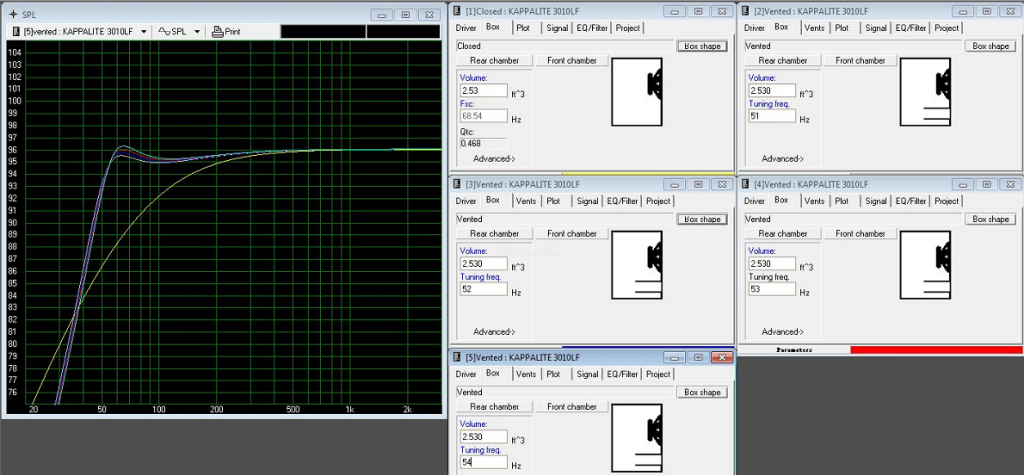This screenshot has height=475, width=1024.
Task: Click title icon of [3]Vented window
Action: coord(457,184)
